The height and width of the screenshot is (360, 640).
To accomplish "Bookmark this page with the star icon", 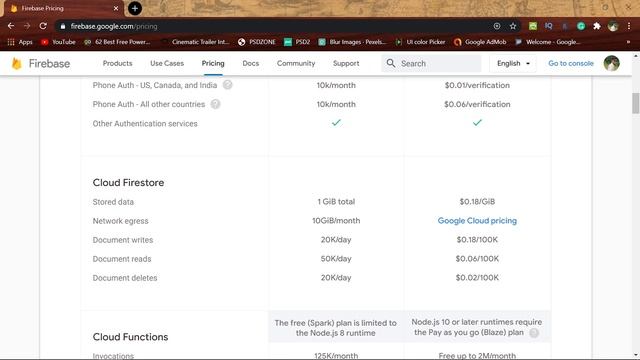I will 513,26.
